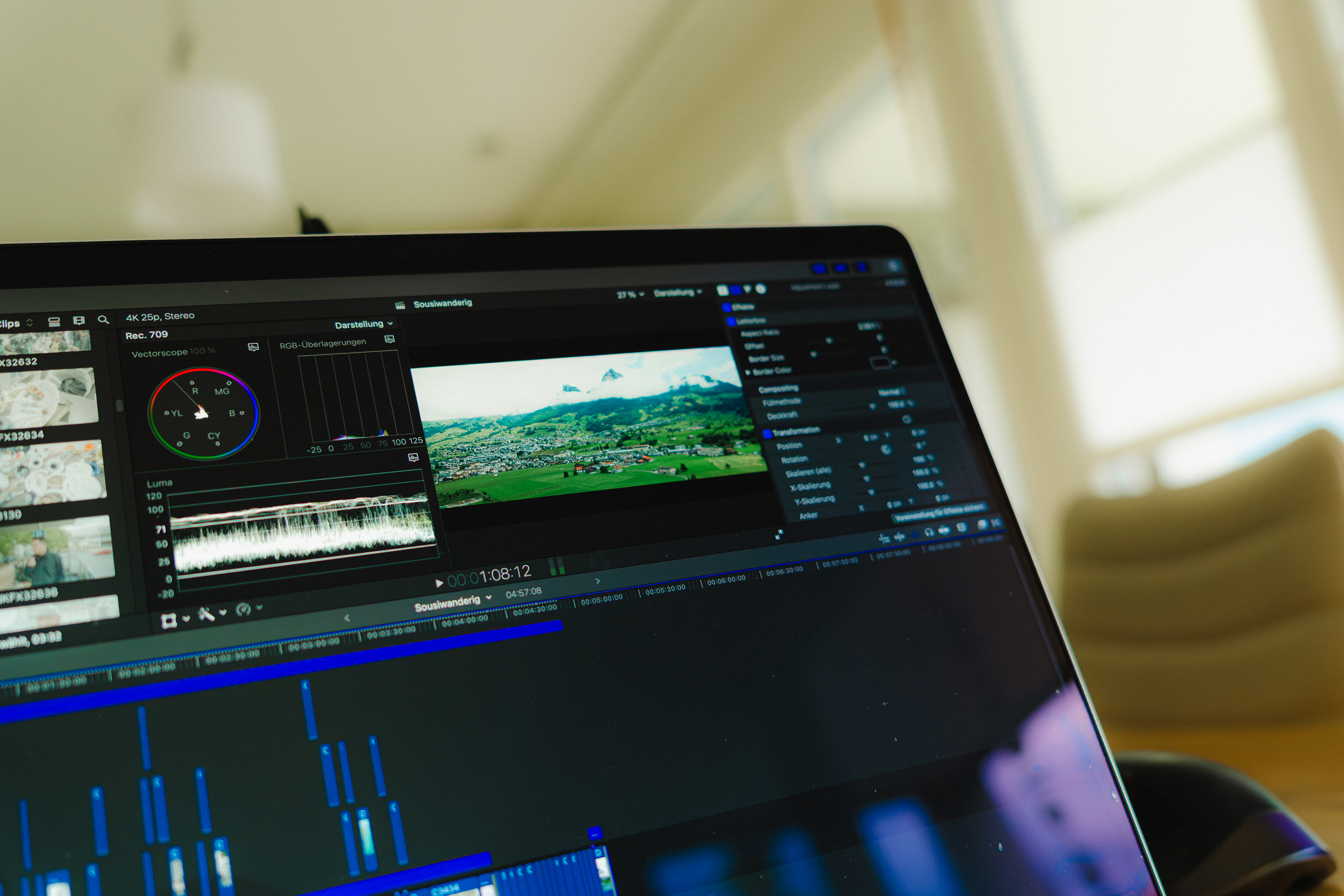1344x896 pixels.
Task: Click the 04:57:08 duration text
Action: [x=524, y=593]
